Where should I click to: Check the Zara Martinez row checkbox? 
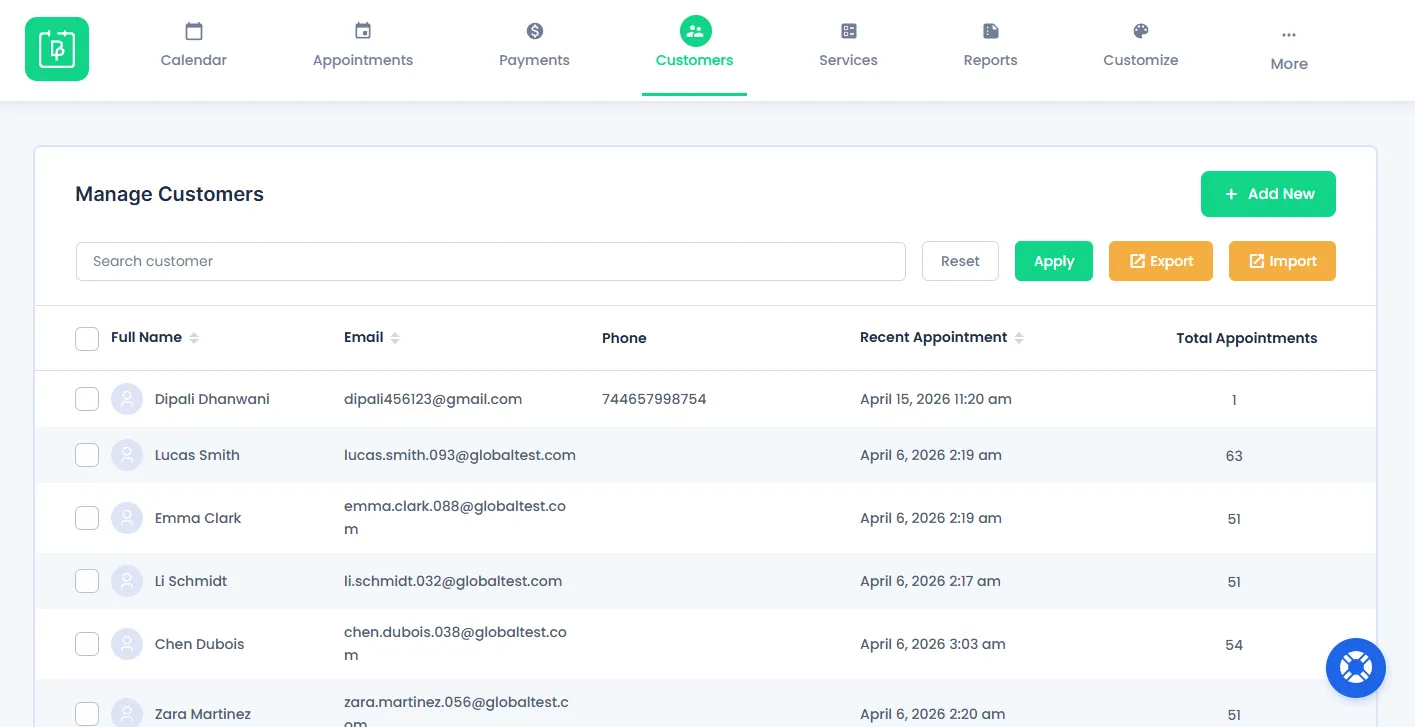pos(87,714)
